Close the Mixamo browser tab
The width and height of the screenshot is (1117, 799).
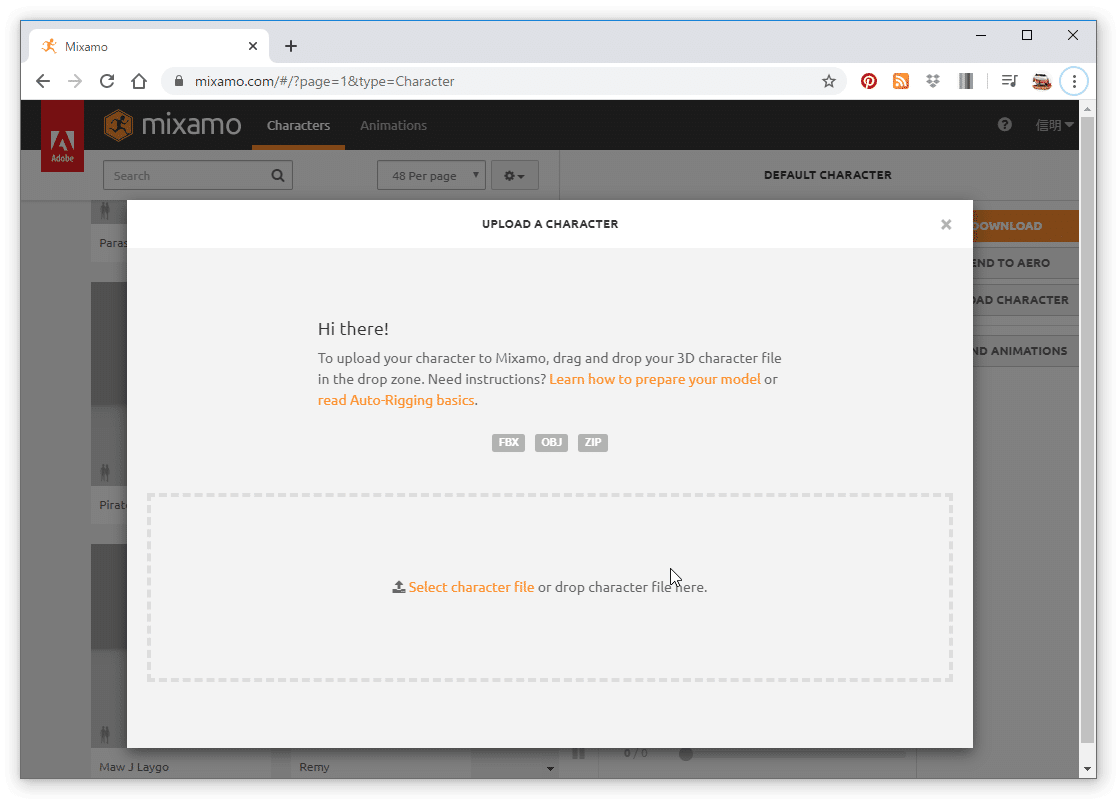pyautogui.click(x=253, y=46)
